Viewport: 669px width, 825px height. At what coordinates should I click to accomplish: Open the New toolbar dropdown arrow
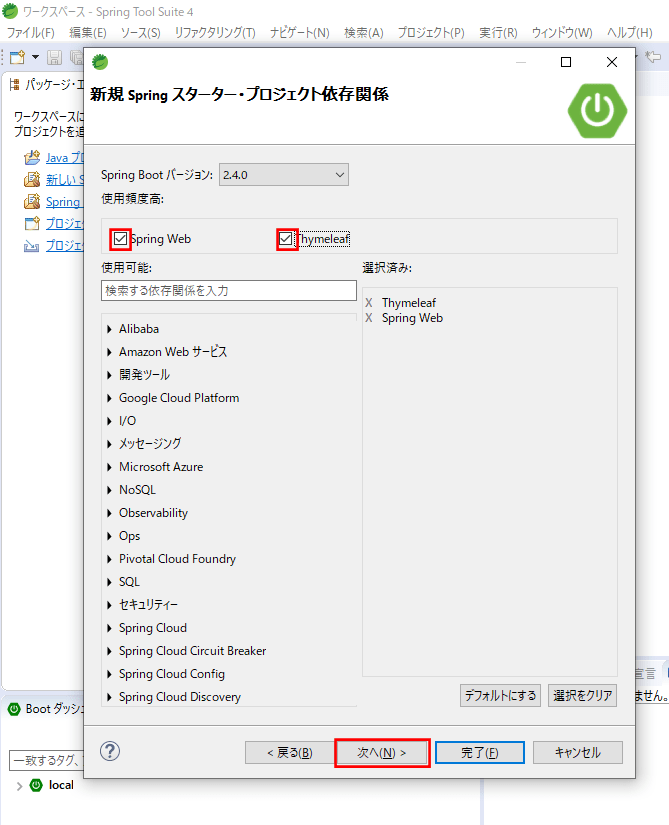click(x=35, y=57)
